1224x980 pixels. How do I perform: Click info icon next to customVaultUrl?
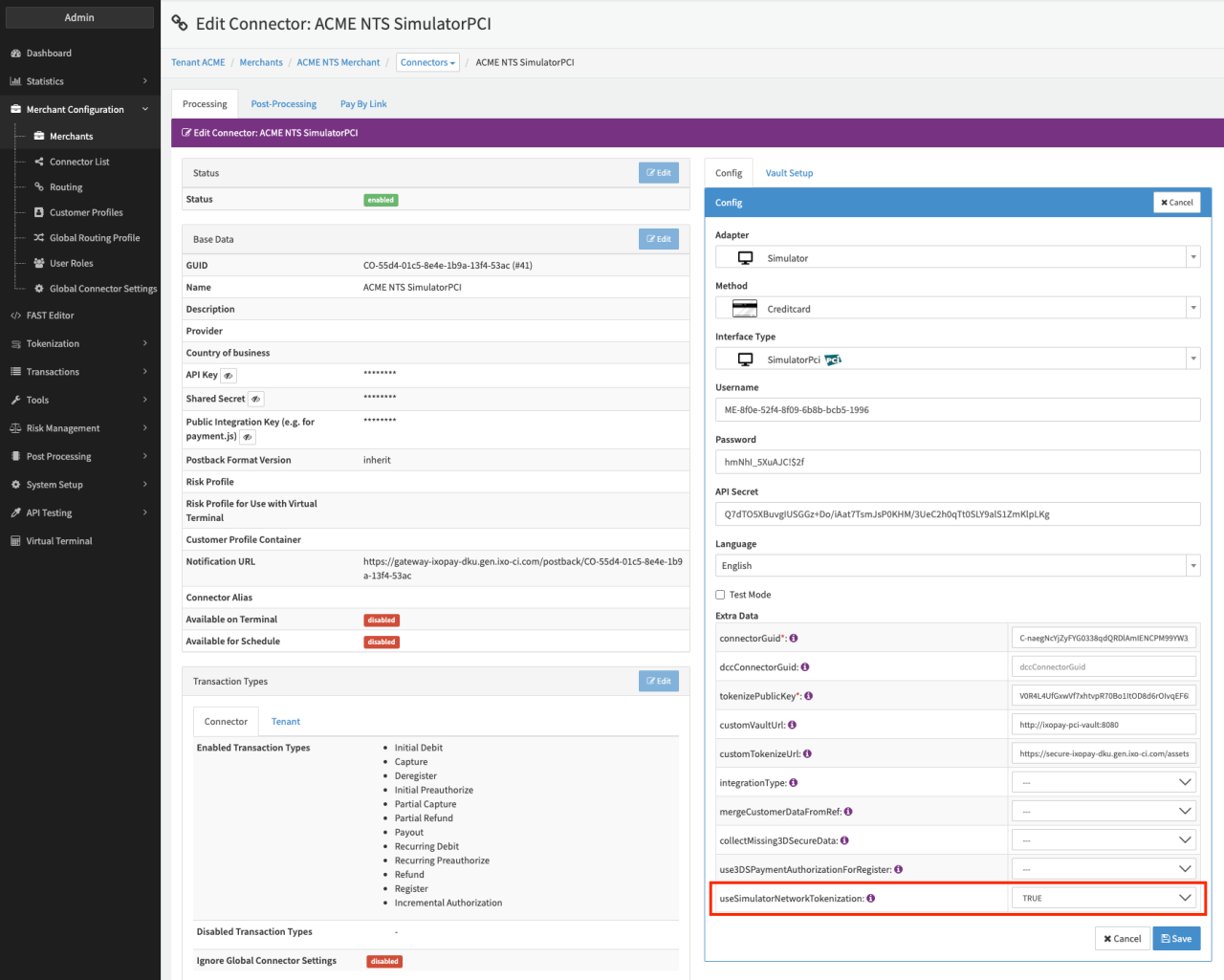click(x=793, y=726)
